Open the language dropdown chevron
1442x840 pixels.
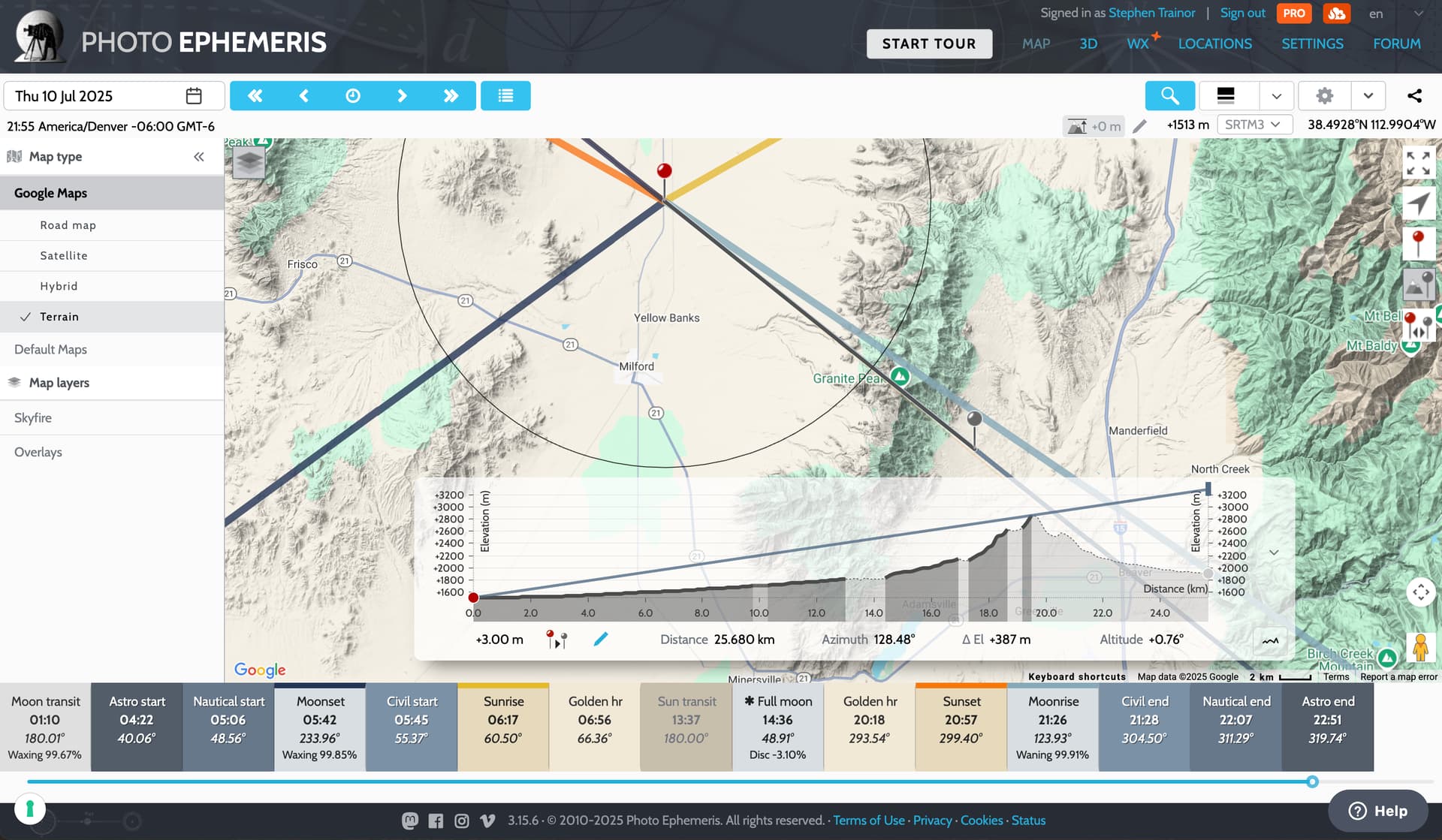[x=1418, y=14]
